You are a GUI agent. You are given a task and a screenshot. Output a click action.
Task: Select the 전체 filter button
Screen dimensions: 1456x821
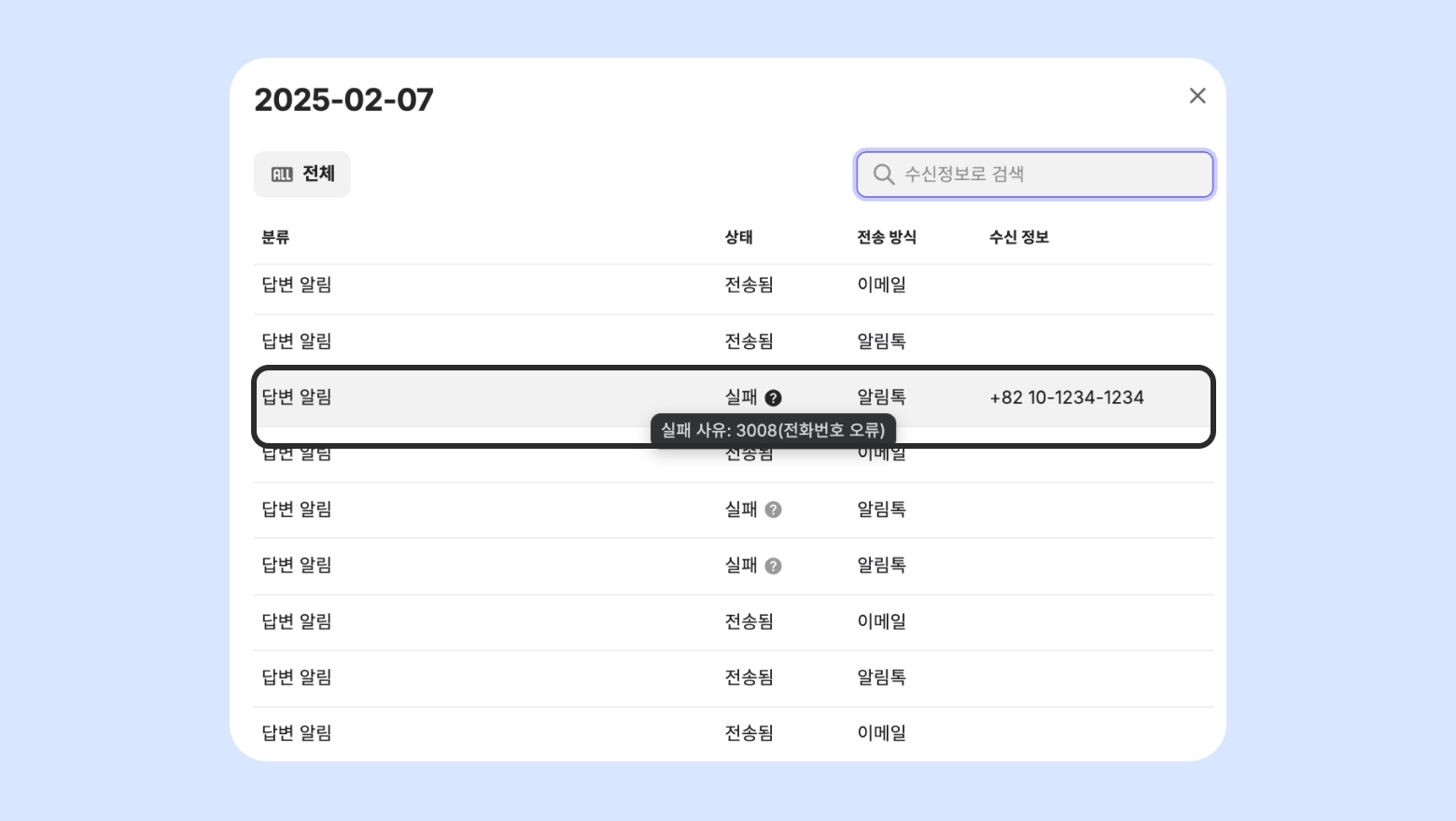[302, 174]
